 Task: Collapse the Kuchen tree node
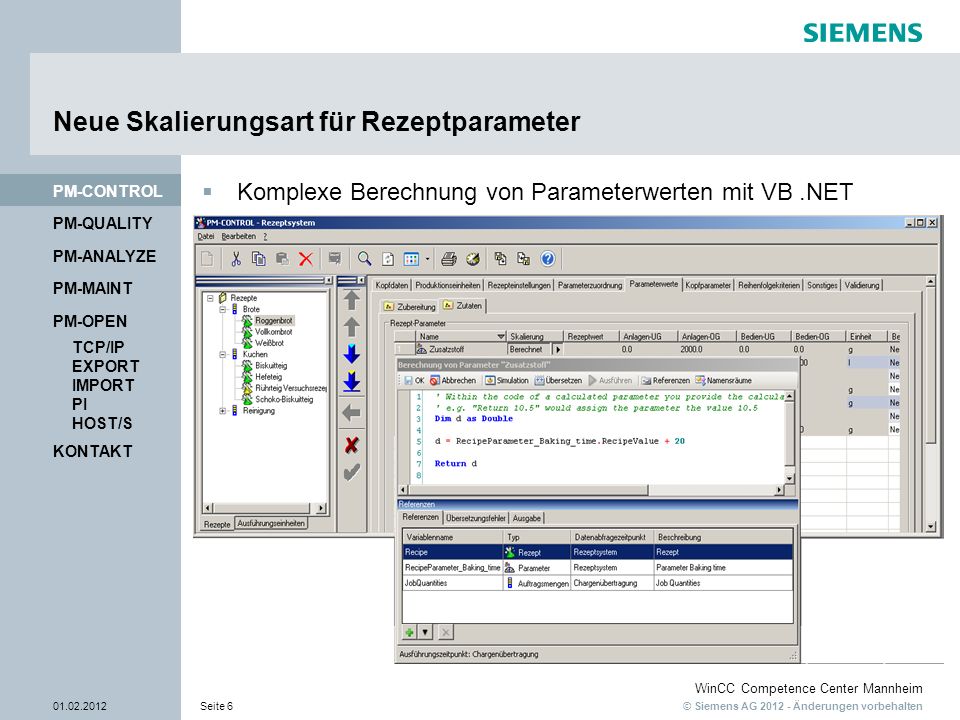click(223, 354)
